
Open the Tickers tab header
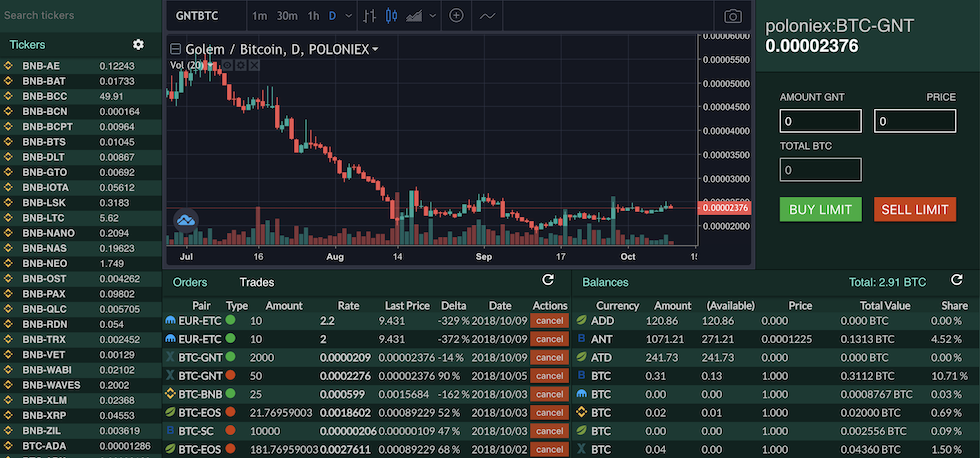(27, 44)
